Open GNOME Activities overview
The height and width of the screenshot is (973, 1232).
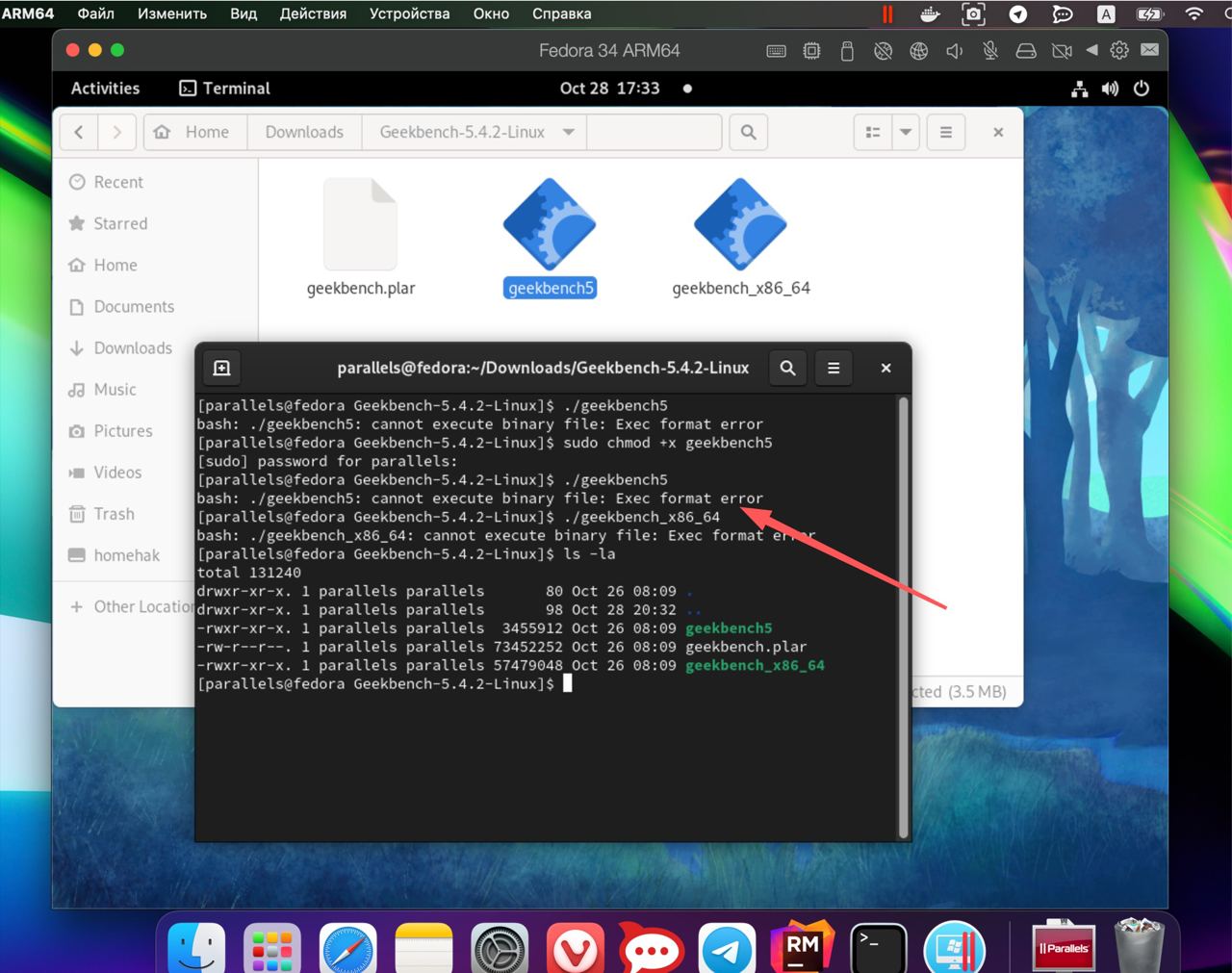105,89
